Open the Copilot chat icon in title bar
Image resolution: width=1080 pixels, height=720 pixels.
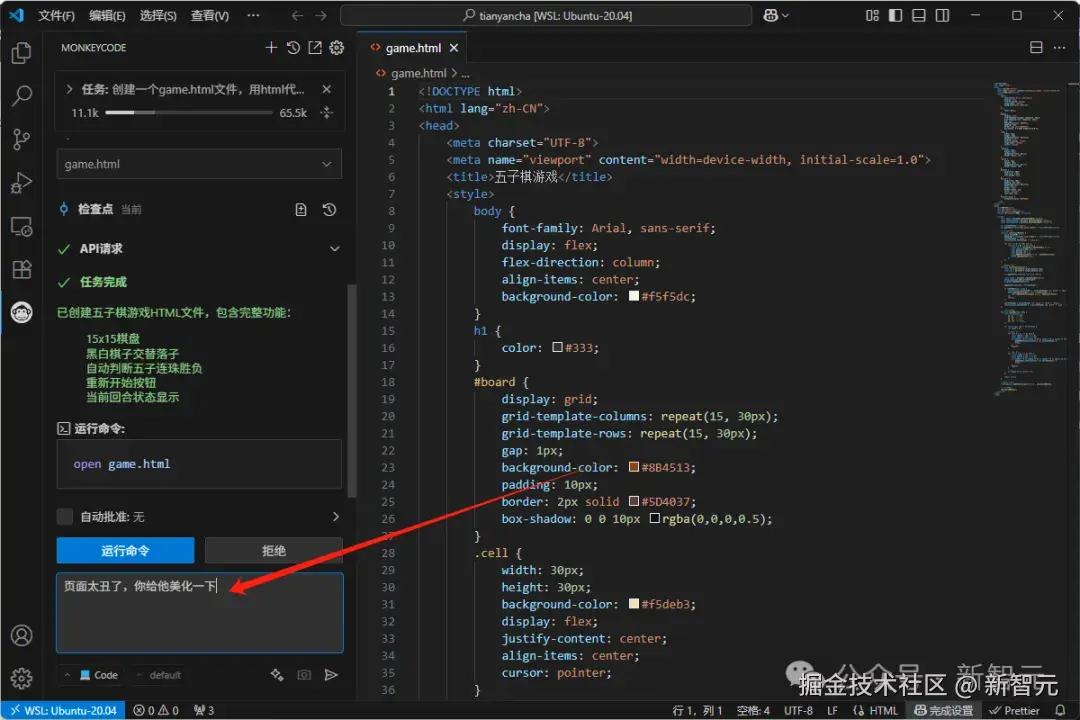[771, 15]
